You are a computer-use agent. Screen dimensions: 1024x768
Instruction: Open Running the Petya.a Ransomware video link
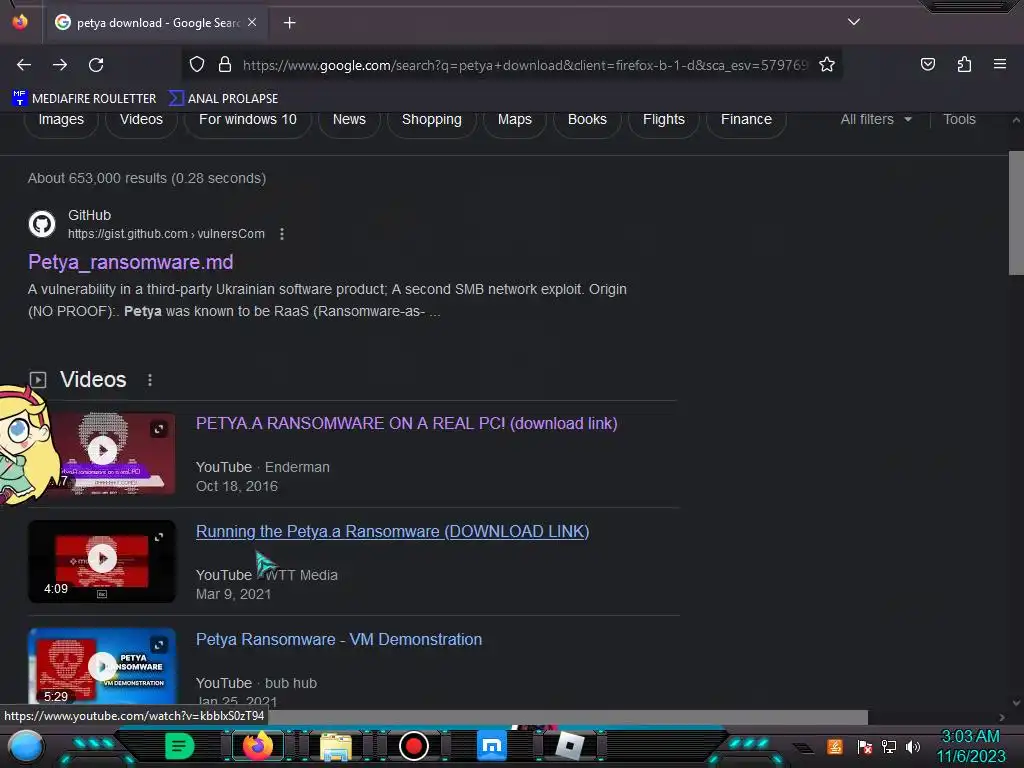point(392,532)
